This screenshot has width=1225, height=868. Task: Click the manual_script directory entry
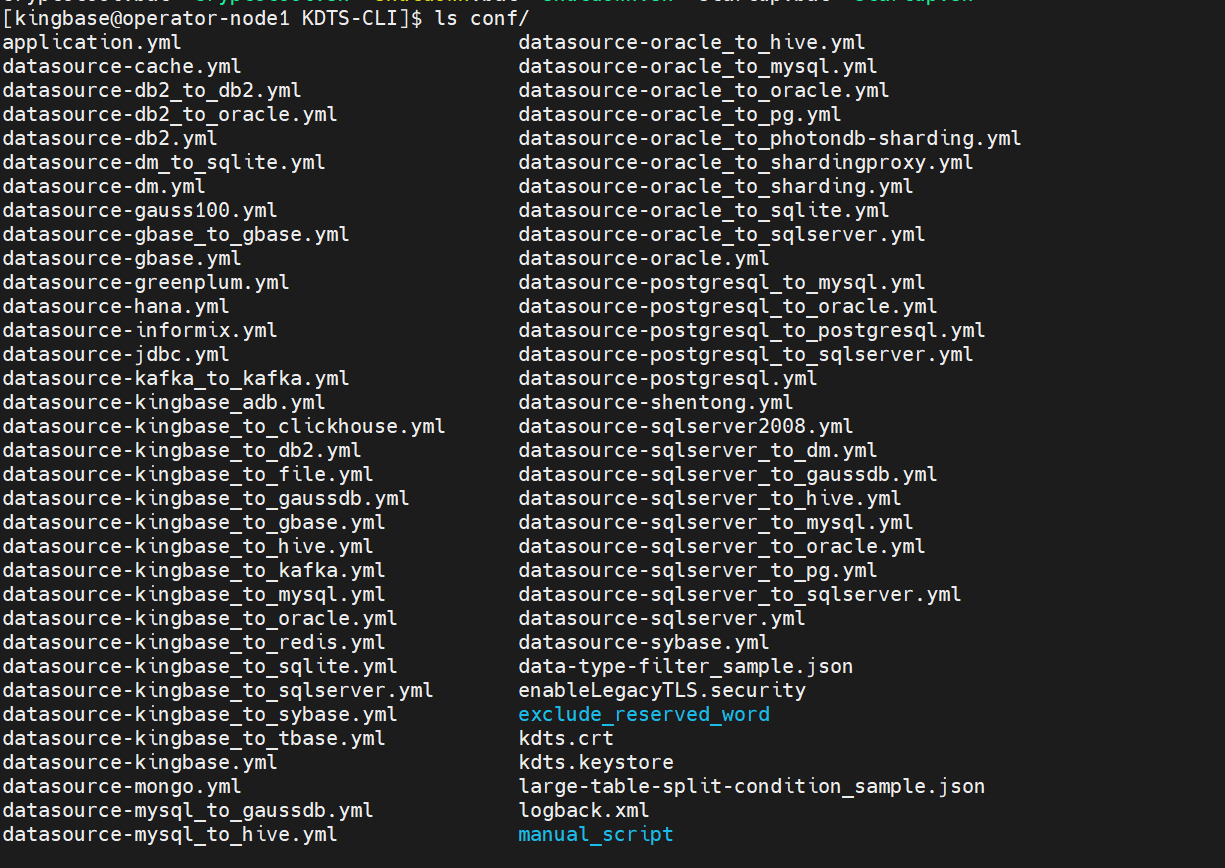pos(596,835)
